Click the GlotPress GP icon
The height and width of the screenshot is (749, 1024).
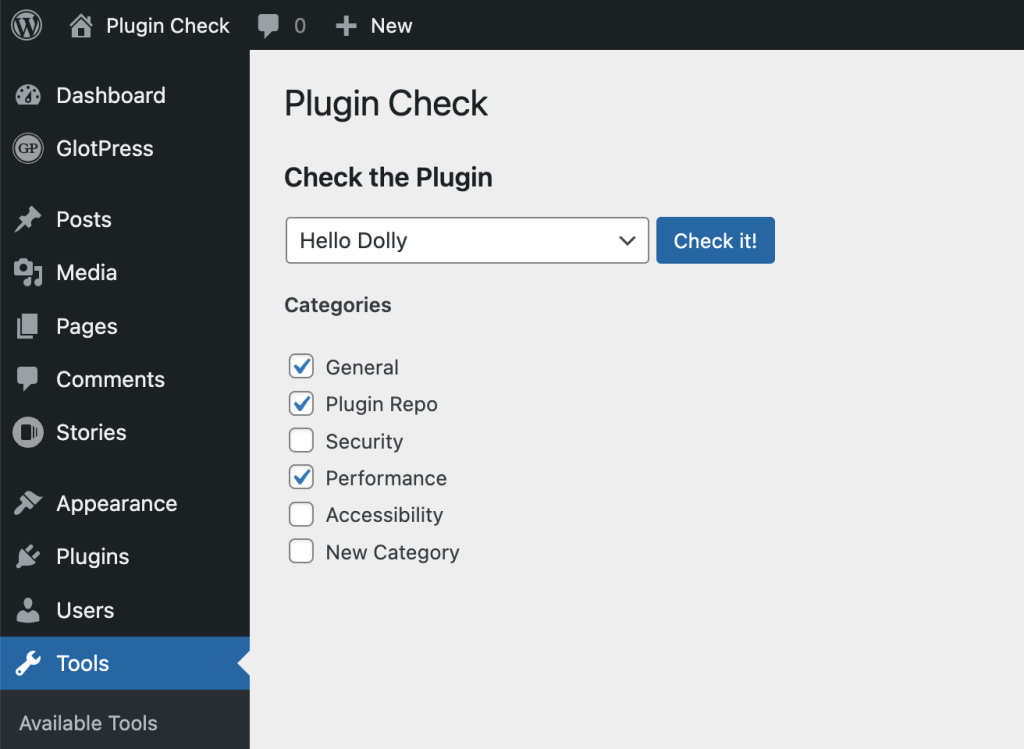(x=28, y=148)
